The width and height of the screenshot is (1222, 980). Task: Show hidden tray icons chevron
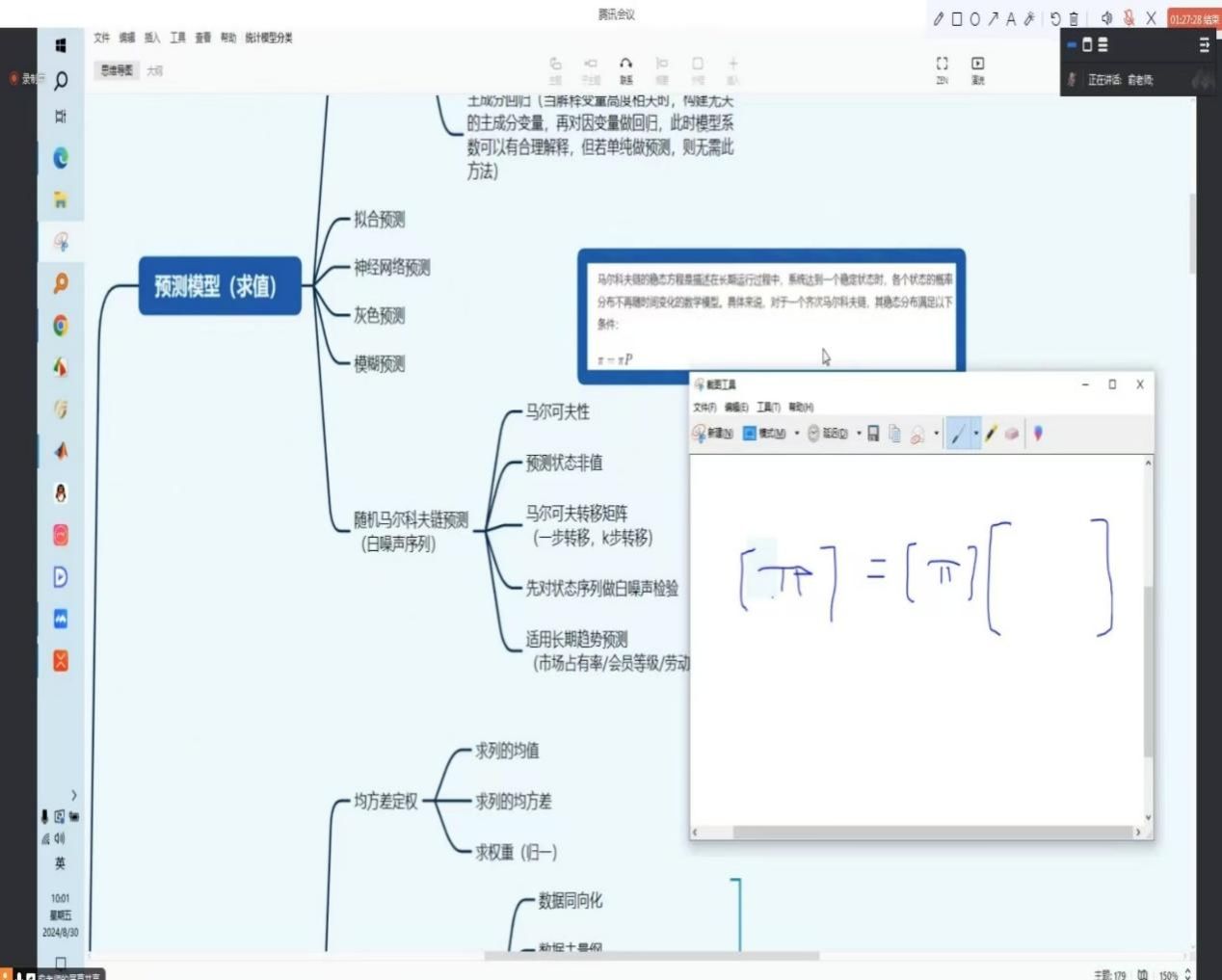pyautogui.click(x=74, y=795)
